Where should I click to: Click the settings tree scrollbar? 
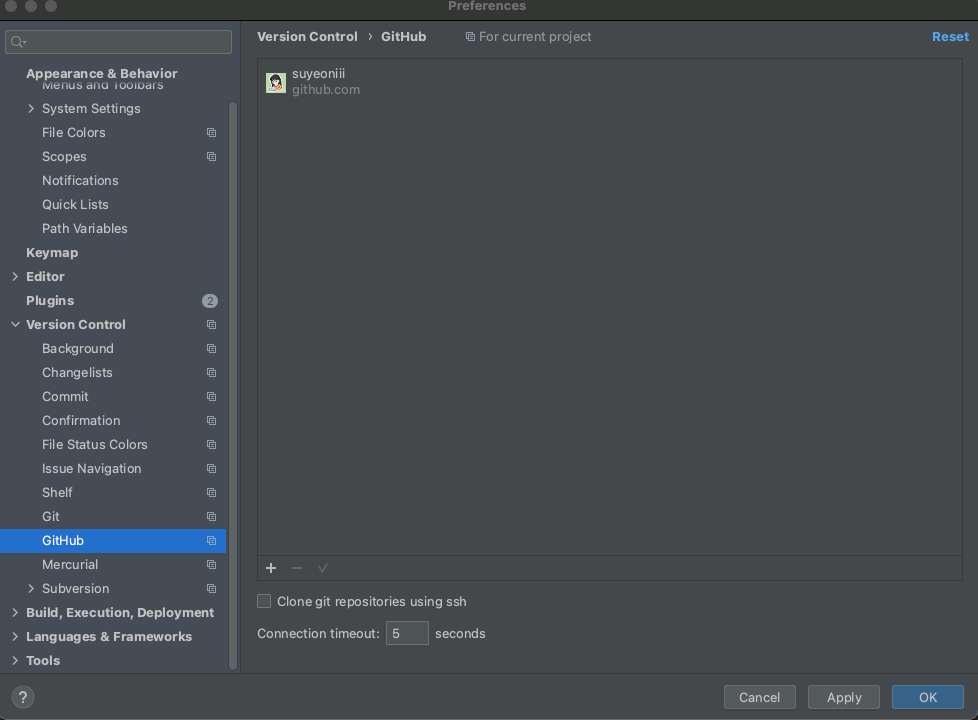point(233,386)
